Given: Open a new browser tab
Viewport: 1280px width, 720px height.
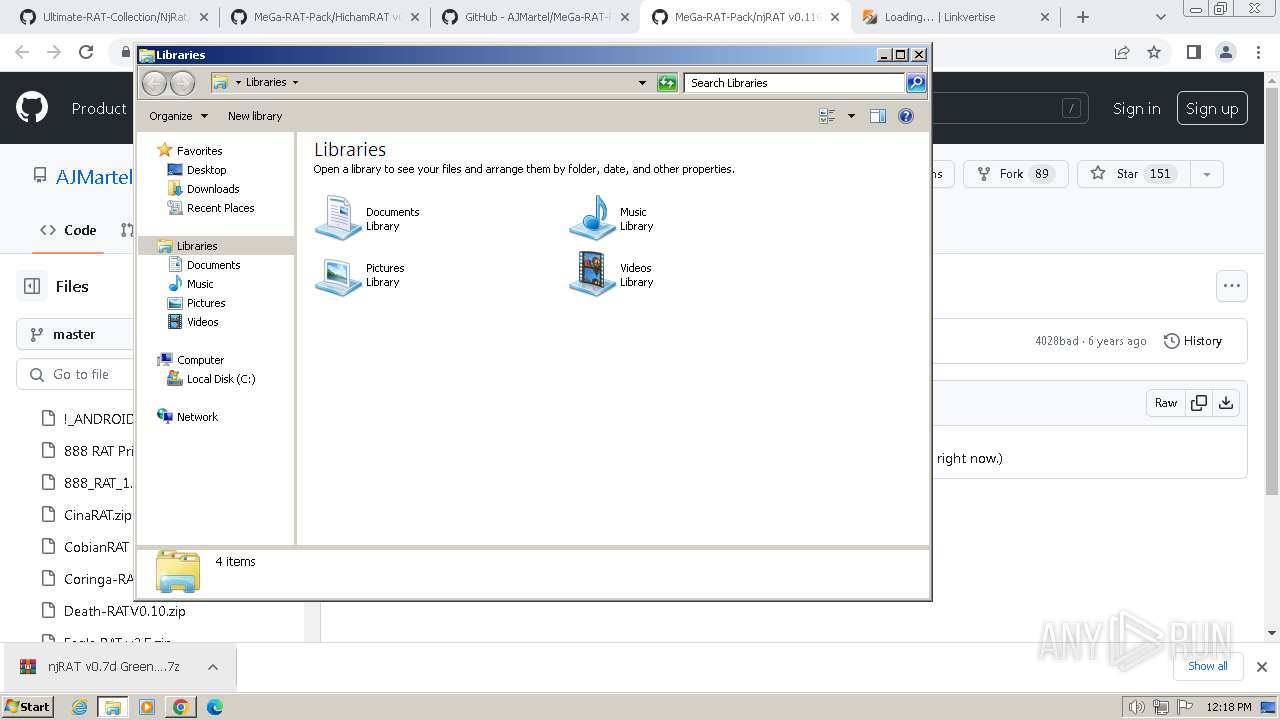Looking at the screenshot, I should click(x=1083, y=17).
